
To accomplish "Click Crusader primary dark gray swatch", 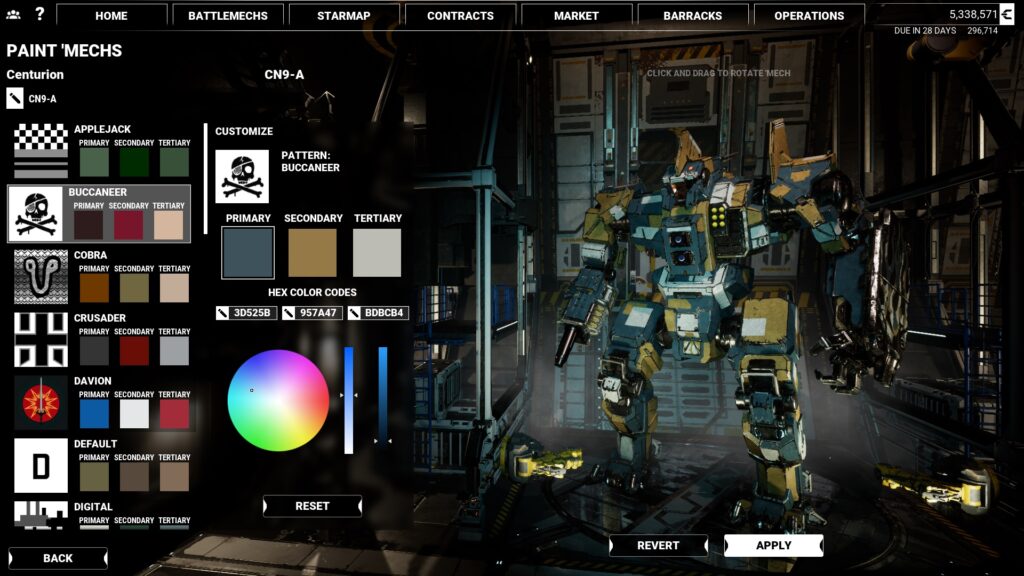I will 94,351.
